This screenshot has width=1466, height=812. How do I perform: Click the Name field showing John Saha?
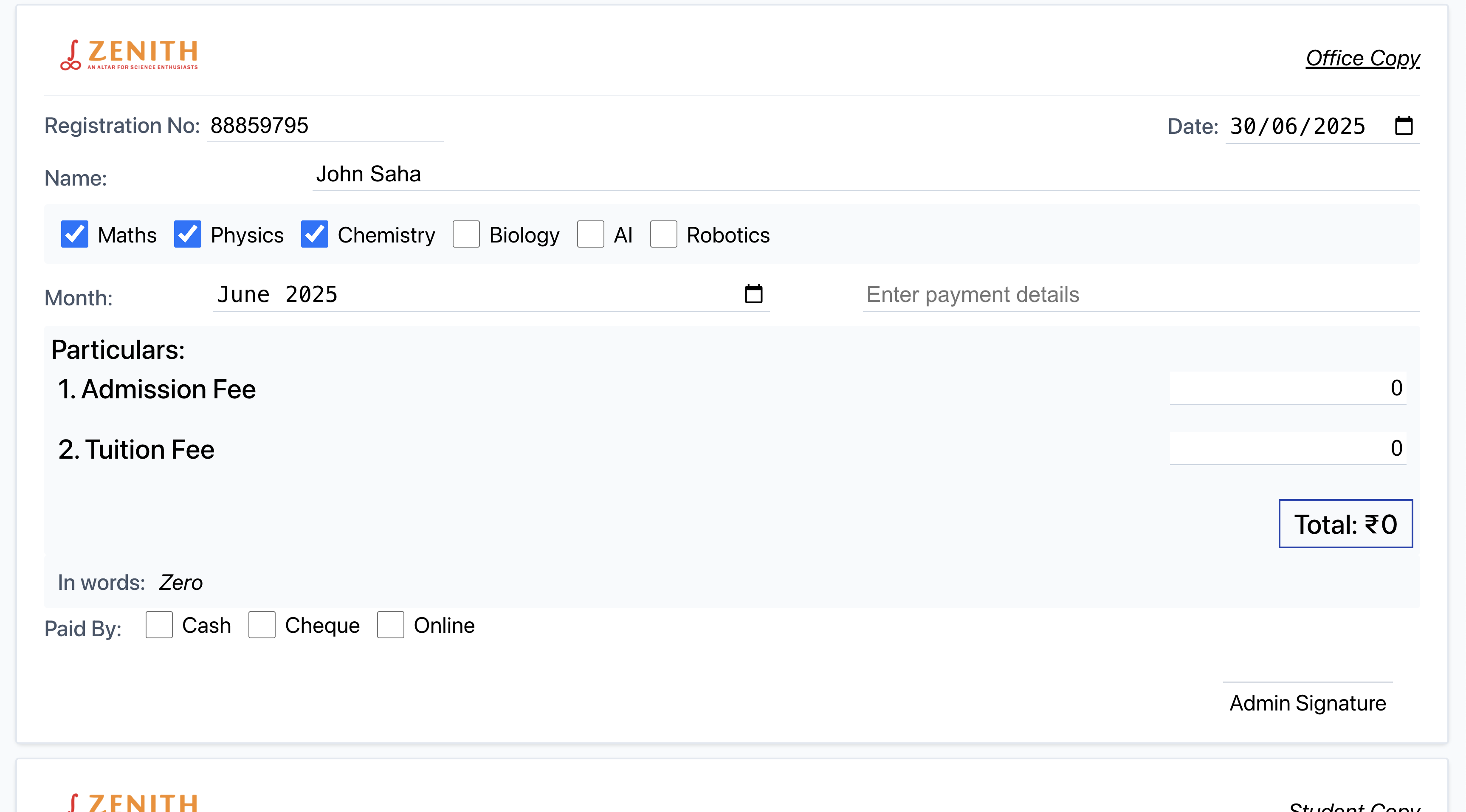click(x=865, y=174)
